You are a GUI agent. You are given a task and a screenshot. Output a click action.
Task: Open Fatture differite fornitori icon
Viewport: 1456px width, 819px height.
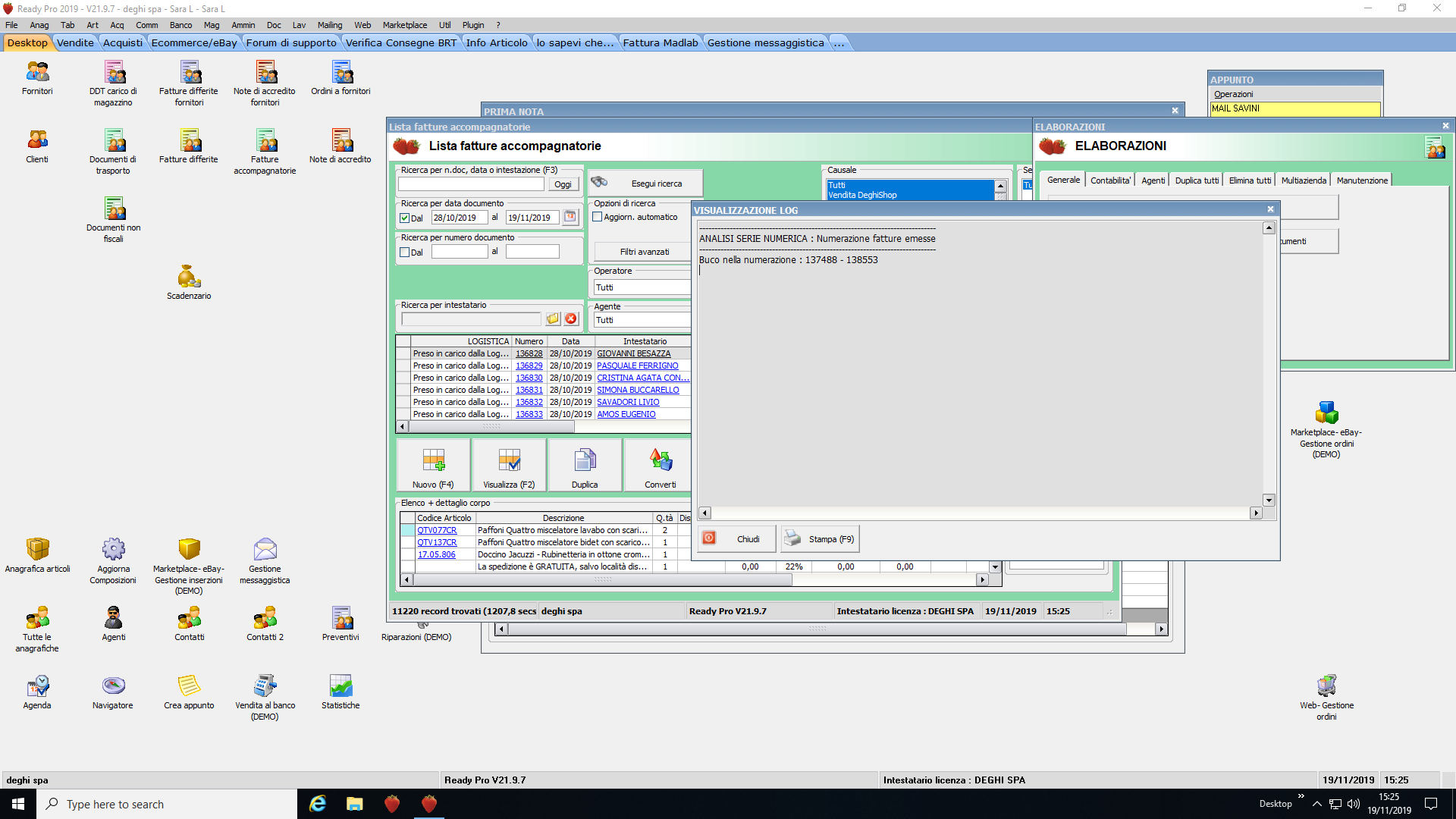[x=189, y=83]
